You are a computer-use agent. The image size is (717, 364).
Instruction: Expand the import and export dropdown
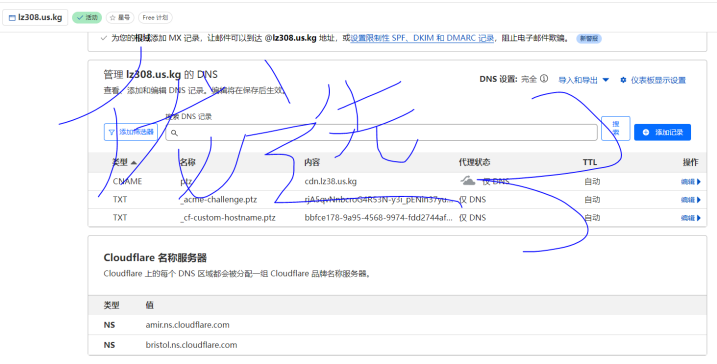point(583,80)
